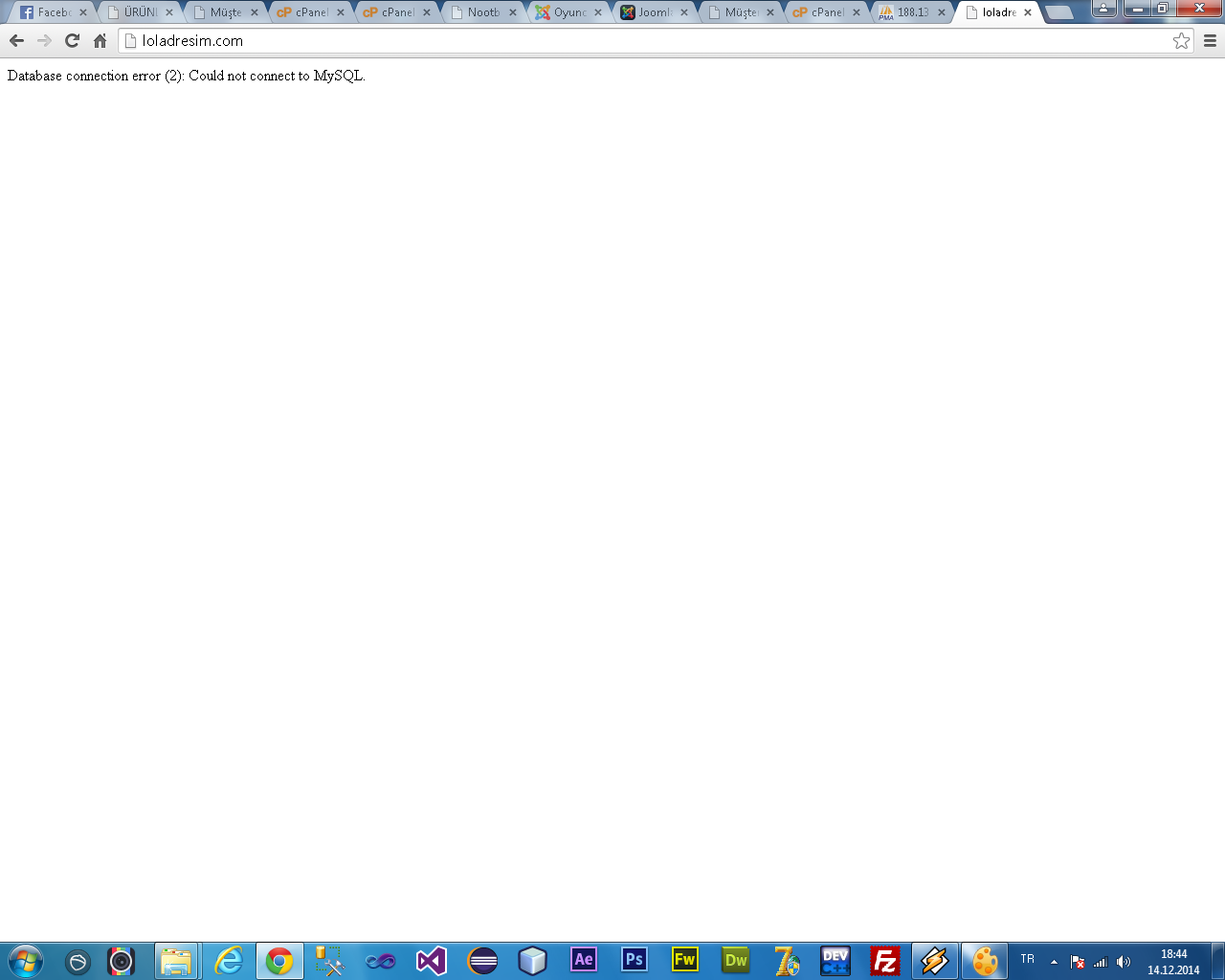Image resolution: width=1225 pixels, height=980 pixels.
Task: Switch to the Oyunc tab
Action: tap(569, 12)
